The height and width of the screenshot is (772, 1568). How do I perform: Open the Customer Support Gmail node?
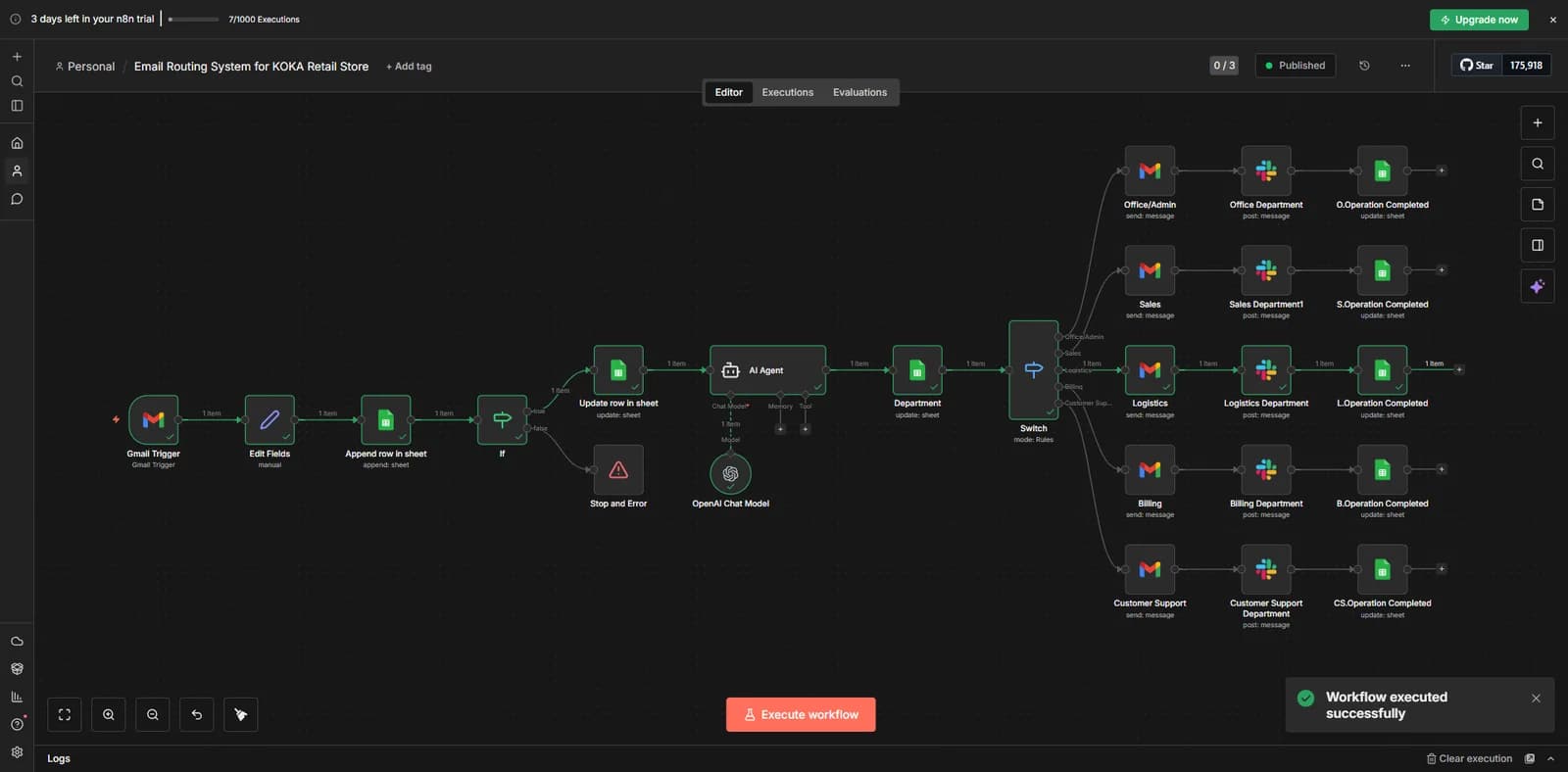click(1150, 569)
